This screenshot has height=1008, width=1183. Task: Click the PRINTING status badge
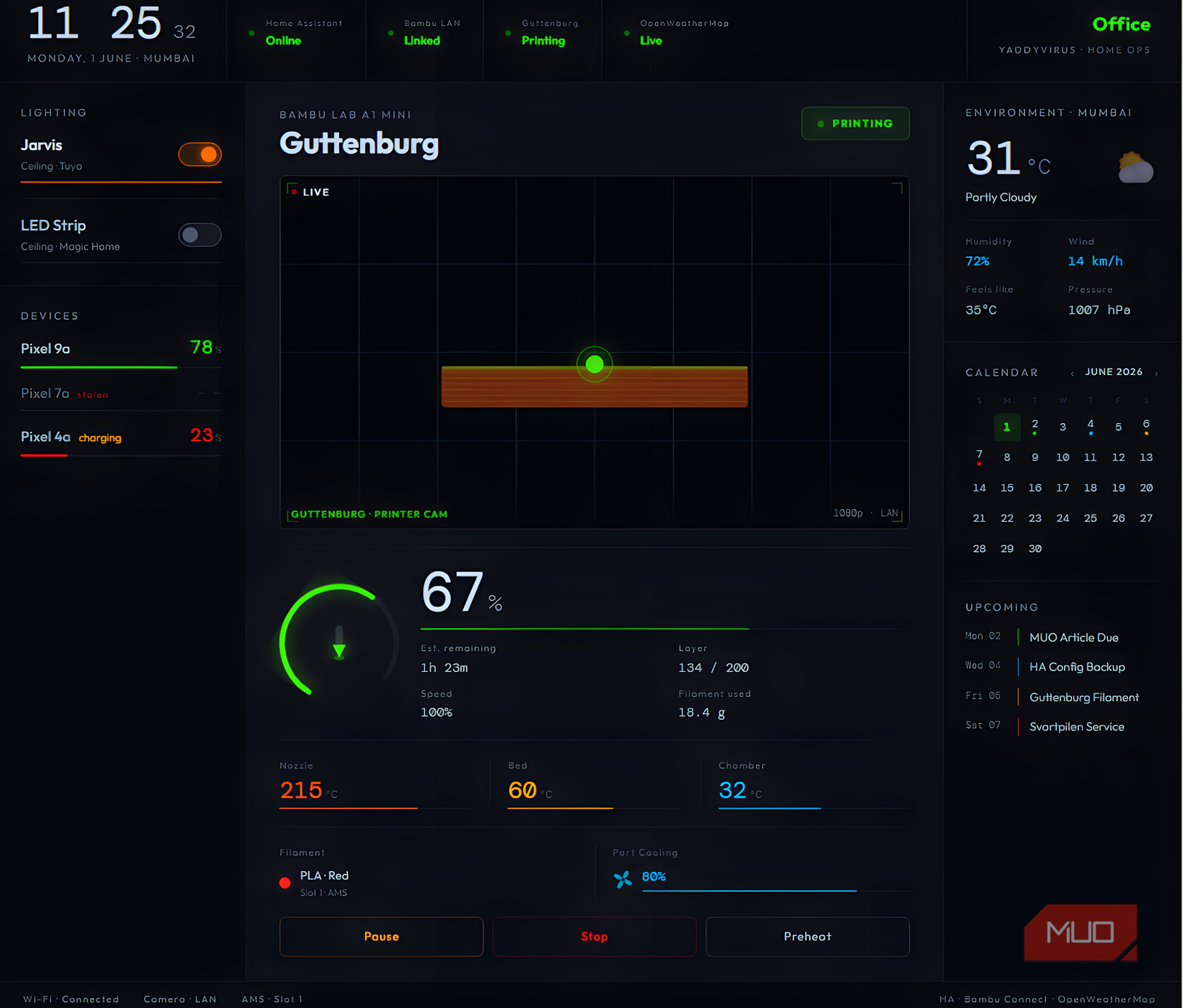pyautogui.click(x=855, y=123)
